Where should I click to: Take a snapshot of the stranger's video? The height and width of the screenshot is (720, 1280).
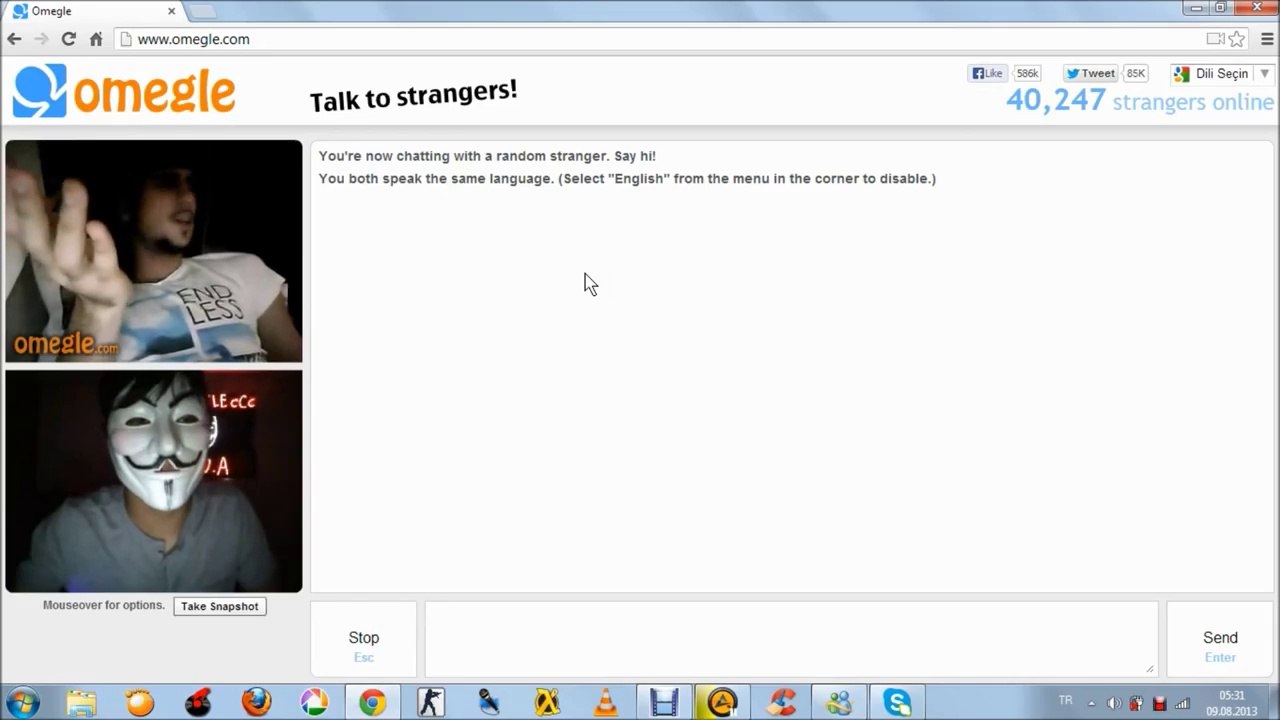pos(220,606)
